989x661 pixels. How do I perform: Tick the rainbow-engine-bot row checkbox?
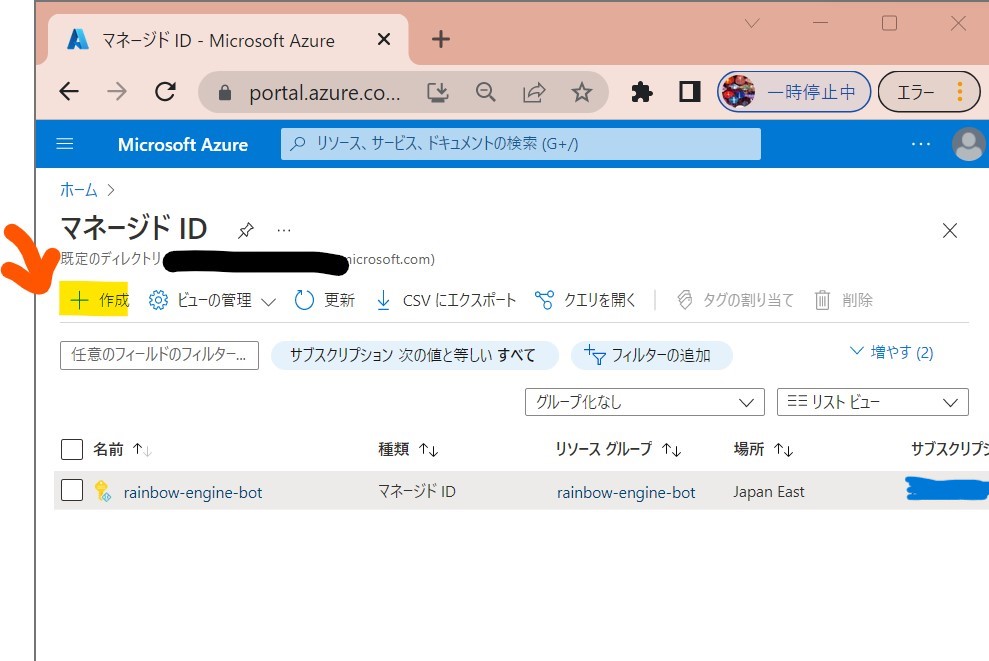point(72,490)
